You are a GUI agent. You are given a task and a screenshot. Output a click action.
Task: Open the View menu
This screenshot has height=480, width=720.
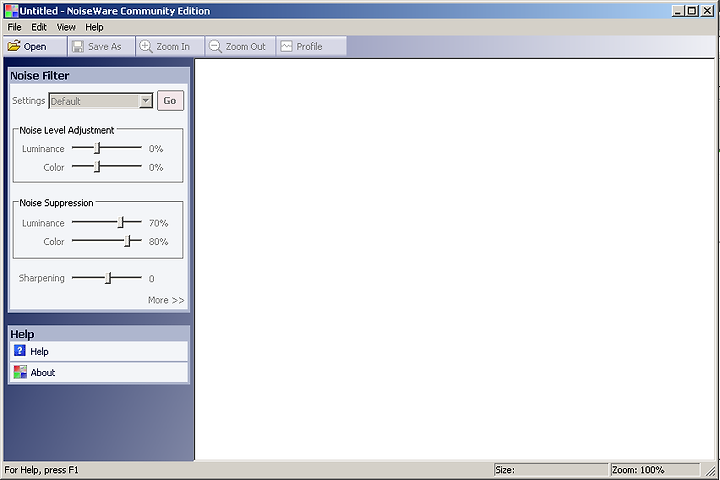[x=66, y=27]
